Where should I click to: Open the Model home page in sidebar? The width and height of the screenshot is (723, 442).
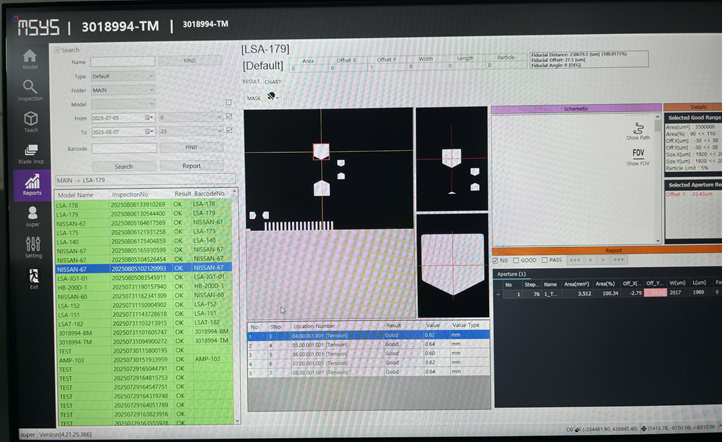30,57
